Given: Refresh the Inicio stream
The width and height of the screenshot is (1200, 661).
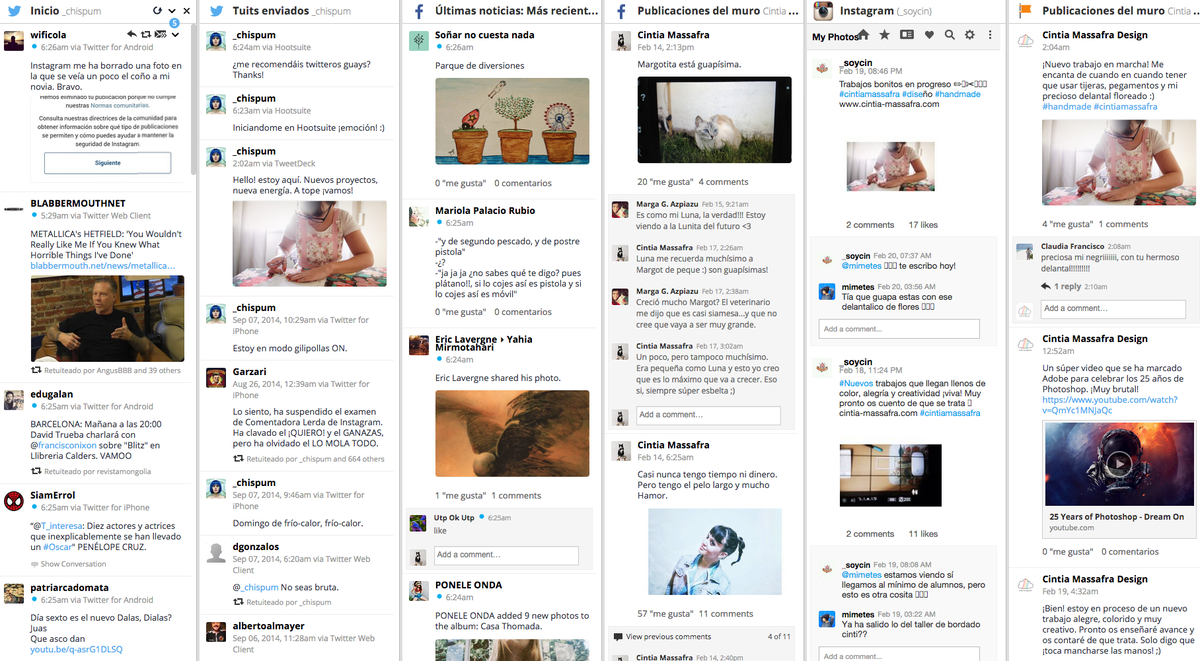Looking at the screenshot, I should [158, 10].
